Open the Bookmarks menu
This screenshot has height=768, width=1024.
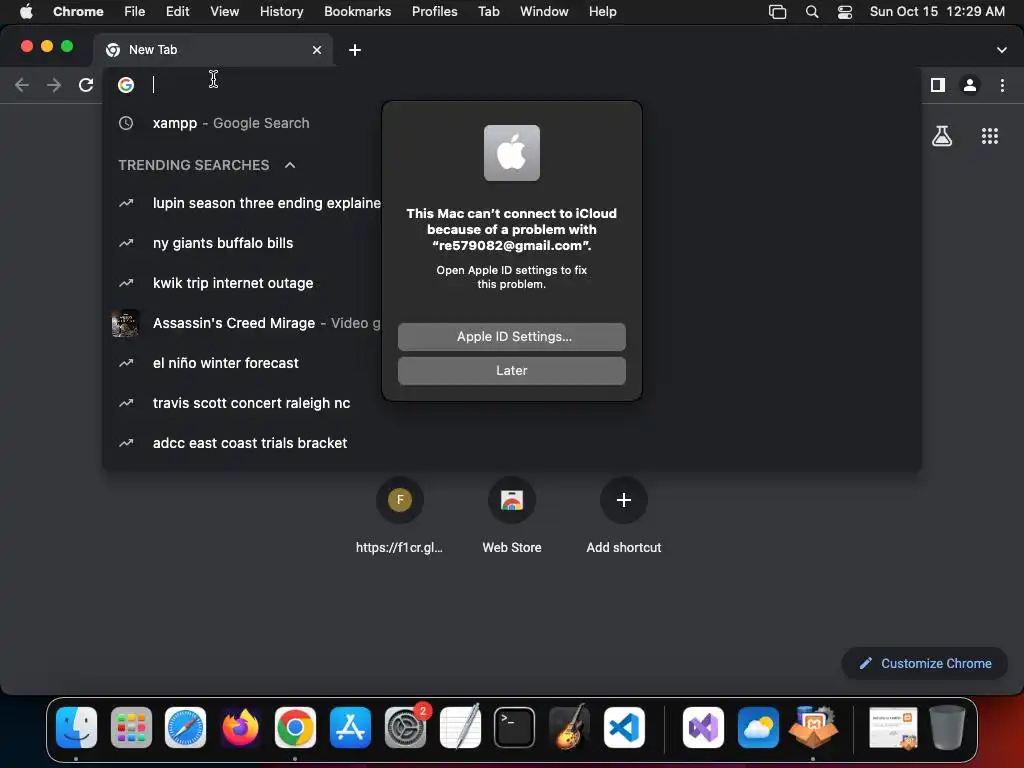[x=357, y=11]
